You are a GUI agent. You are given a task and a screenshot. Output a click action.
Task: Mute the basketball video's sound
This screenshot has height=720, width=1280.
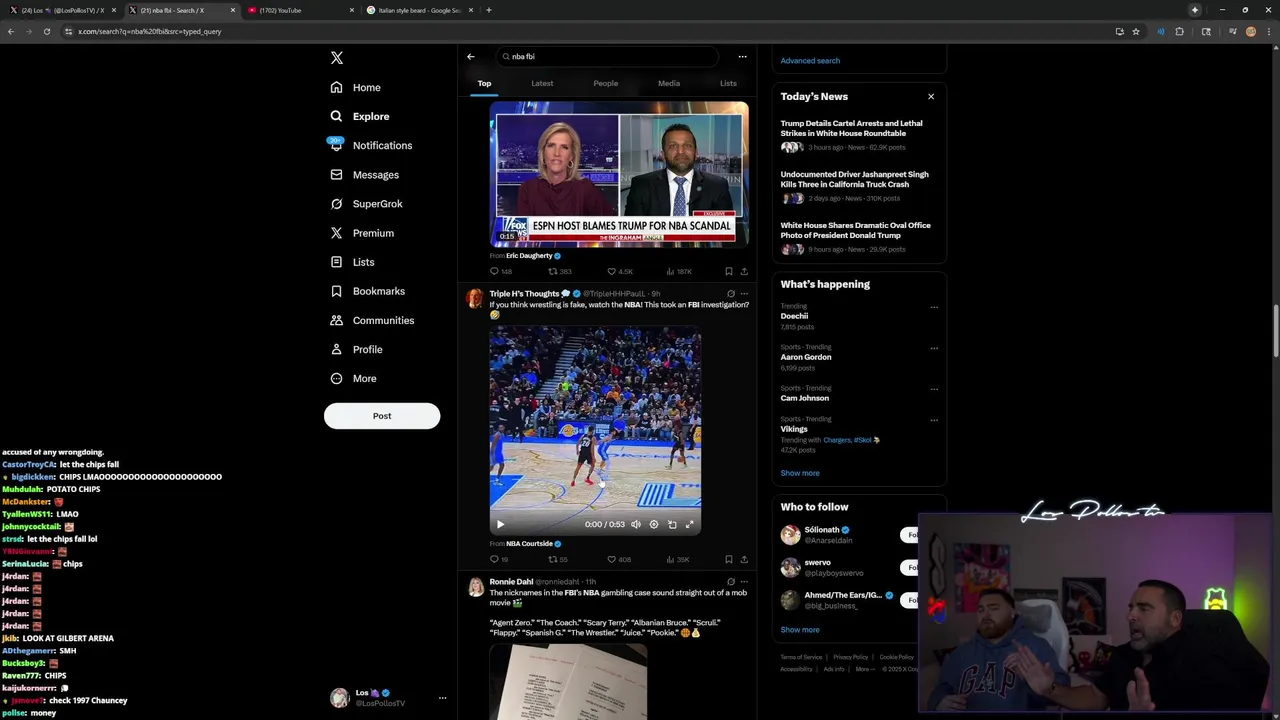(x=635, y=524)
